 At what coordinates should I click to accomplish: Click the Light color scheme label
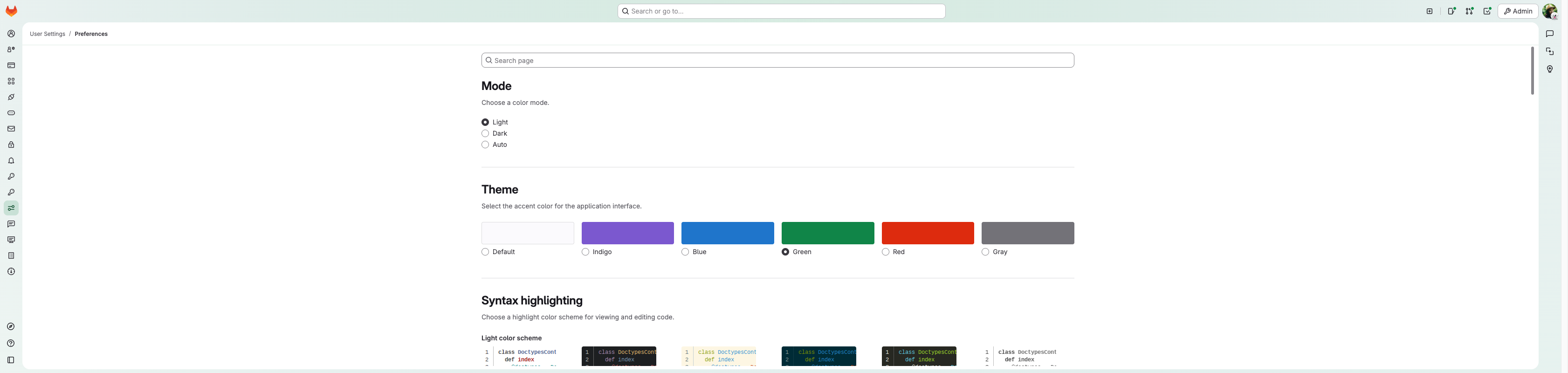click(x=511, y=338)
